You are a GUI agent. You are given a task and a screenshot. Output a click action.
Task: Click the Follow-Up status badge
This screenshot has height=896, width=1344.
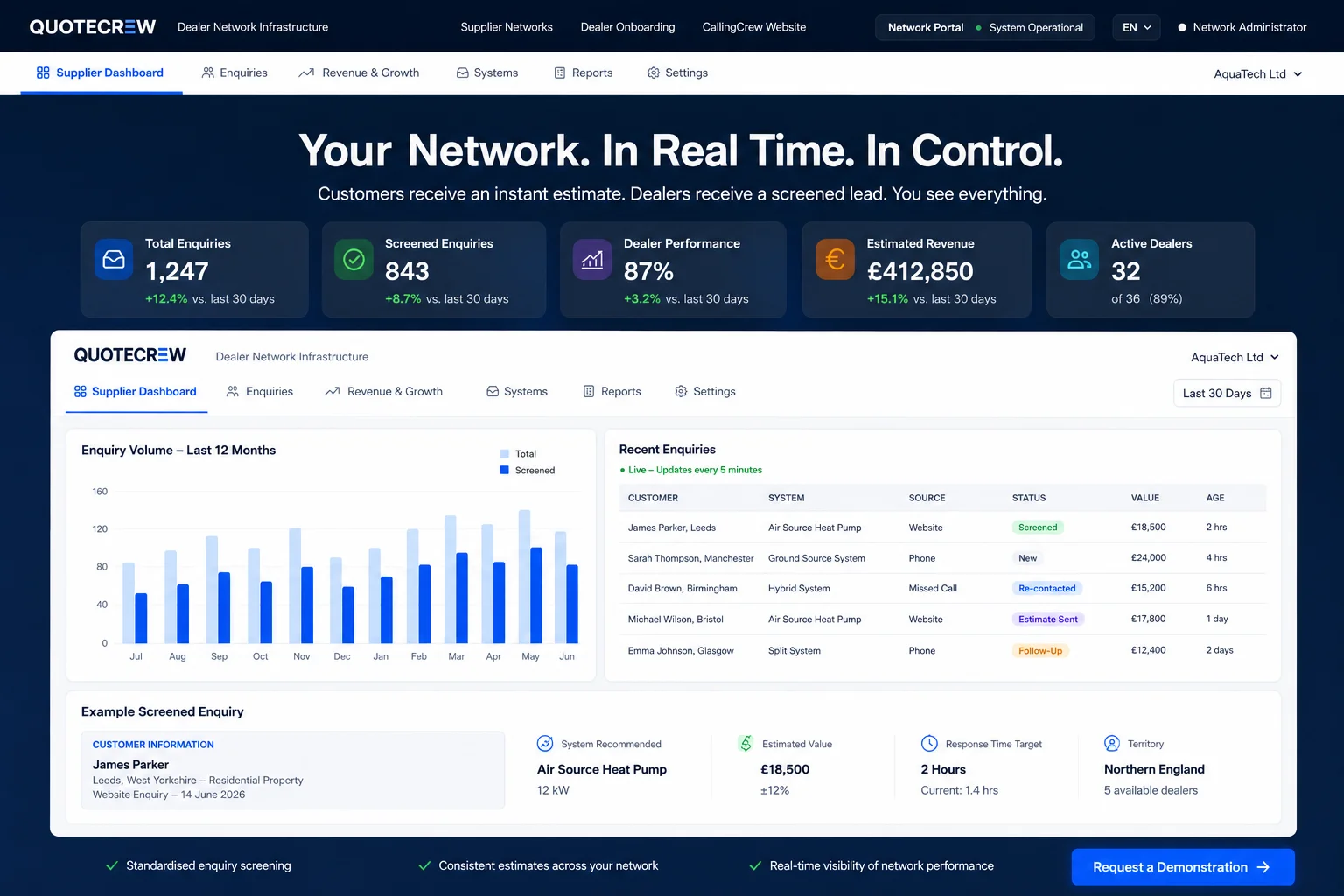tap(1040, 650)
